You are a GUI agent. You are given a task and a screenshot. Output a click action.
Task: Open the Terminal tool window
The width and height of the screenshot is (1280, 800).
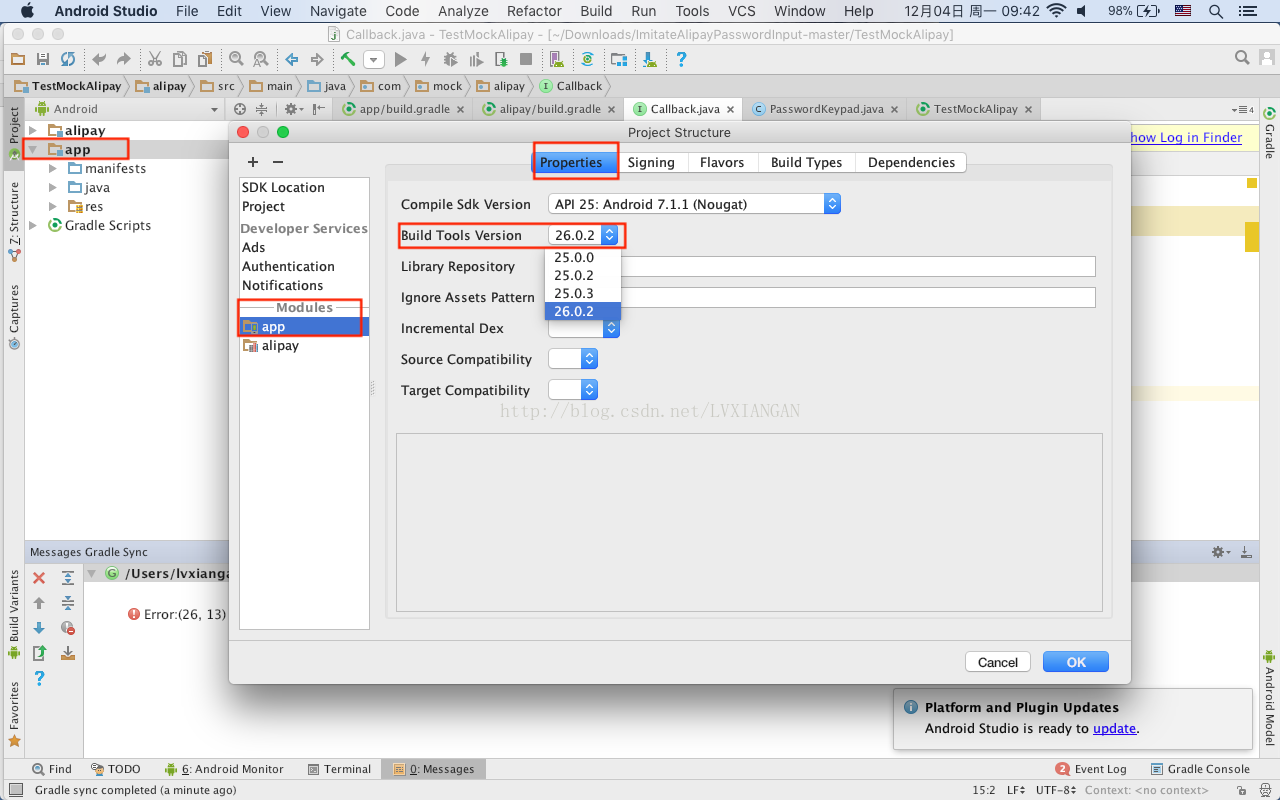tap(339, 769)
